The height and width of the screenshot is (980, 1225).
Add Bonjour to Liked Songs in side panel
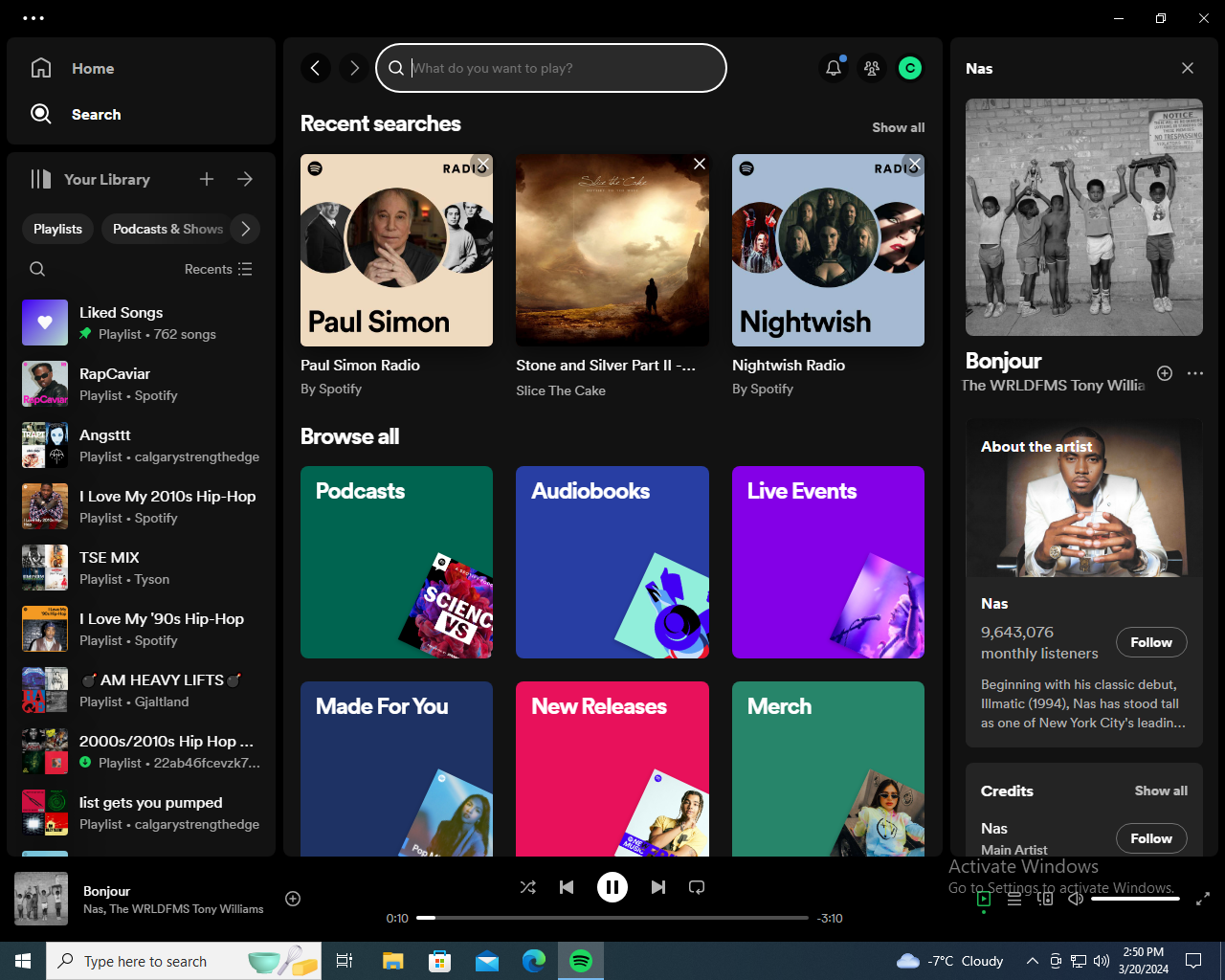1165,373
